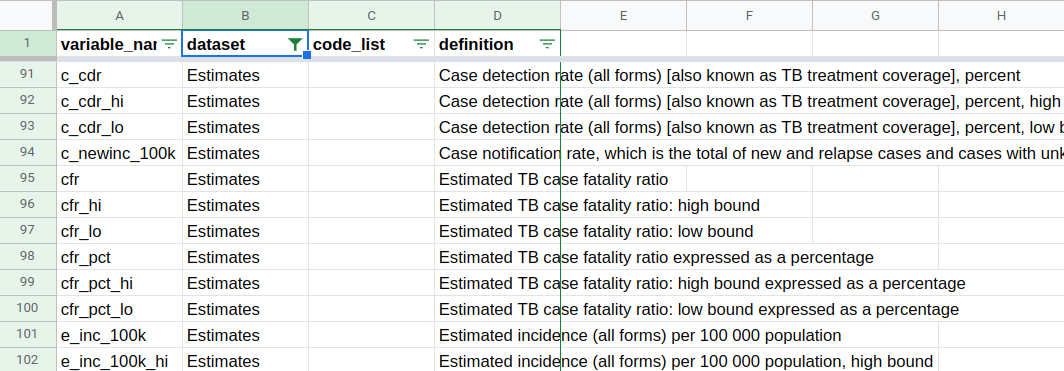Click the select-all corner box
Viewport: 1064px width, 371px height.
coord(27,15)
